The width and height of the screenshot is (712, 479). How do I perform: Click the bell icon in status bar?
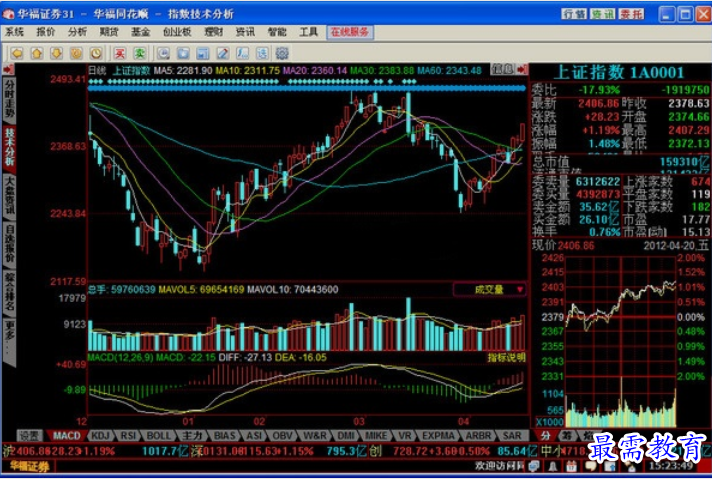(553, 466)
